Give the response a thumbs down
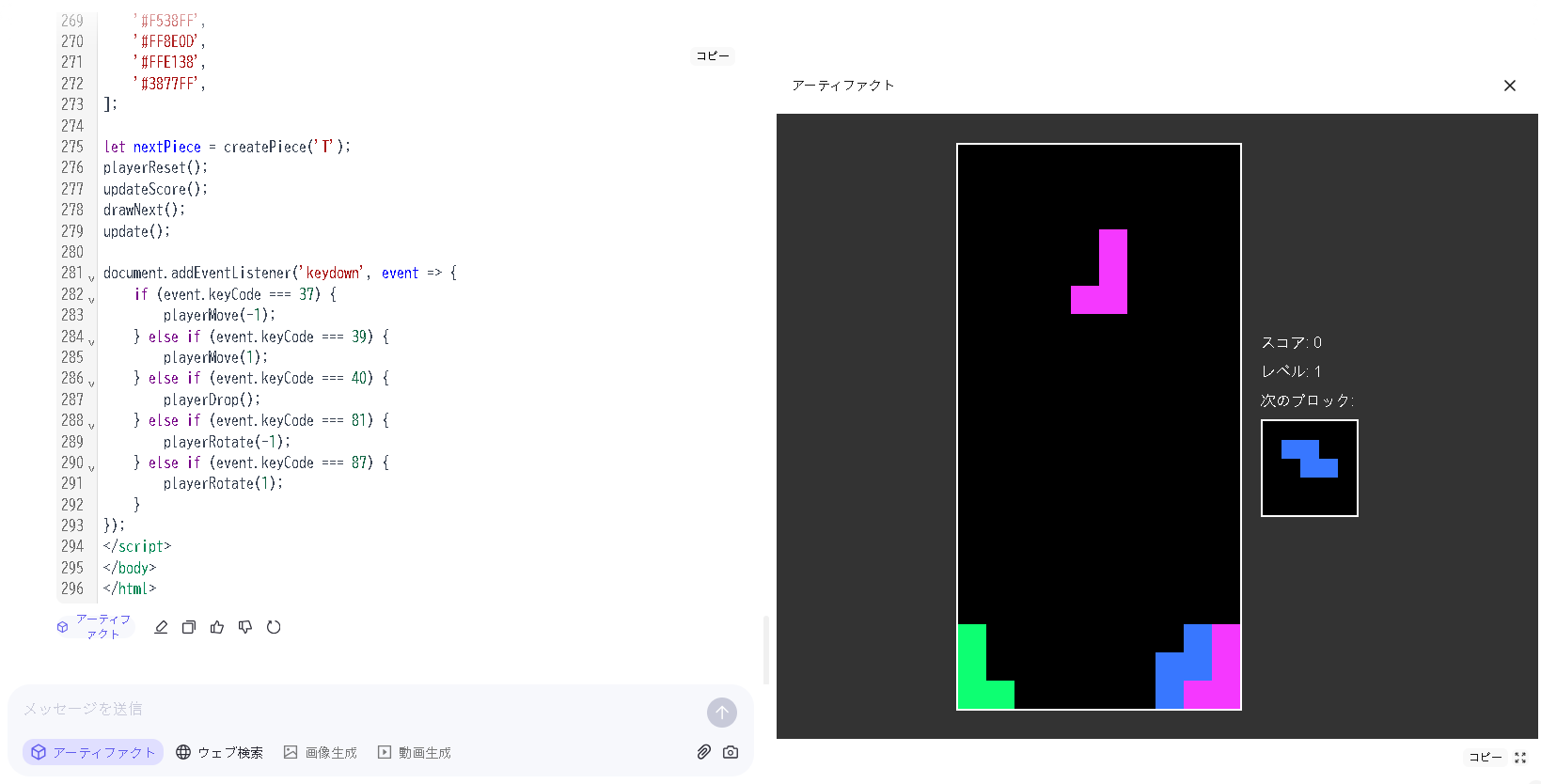 click(x=245, y=627)
